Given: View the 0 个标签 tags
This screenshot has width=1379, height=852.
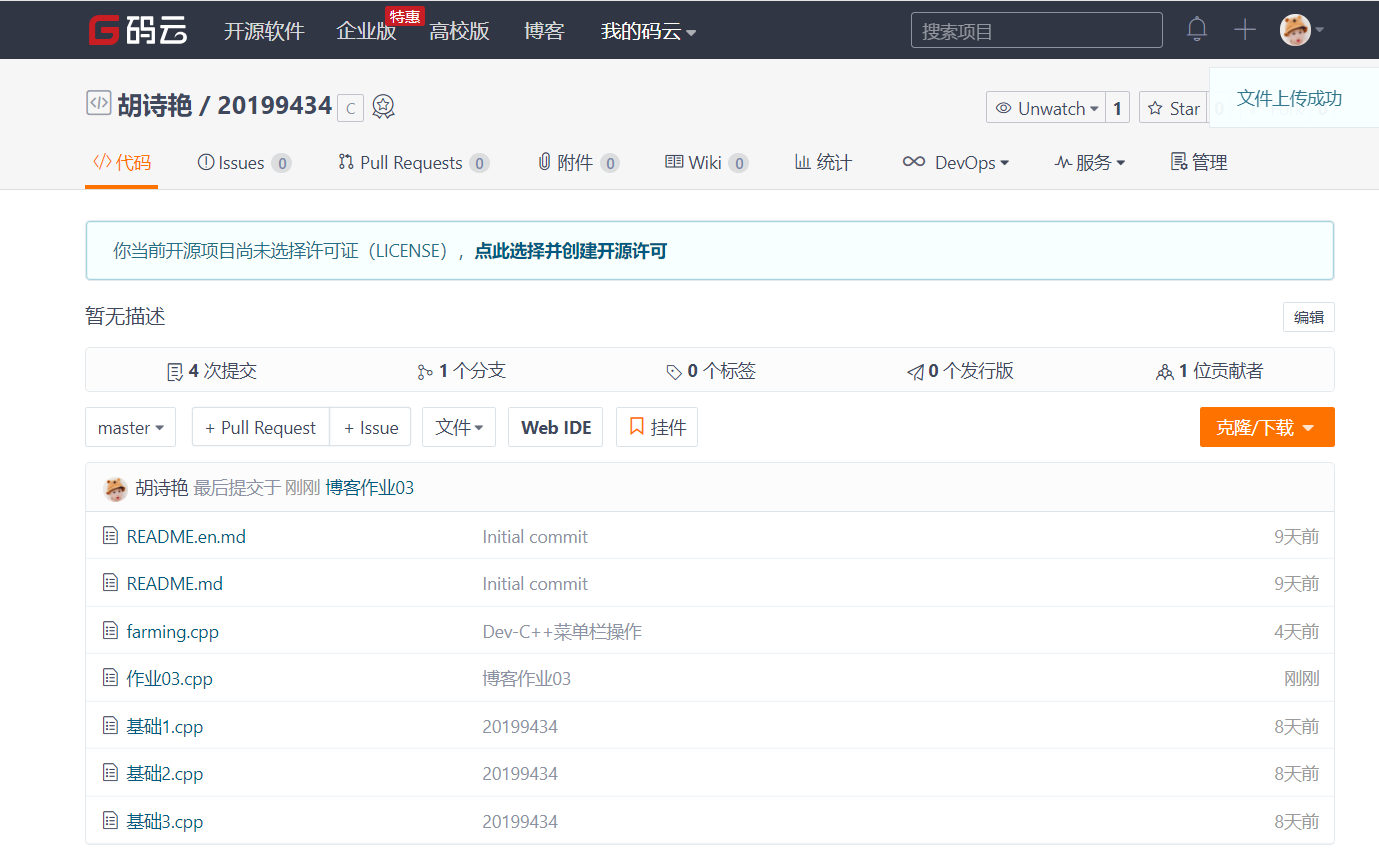Looking at the screenshot, I should point(711,371).
